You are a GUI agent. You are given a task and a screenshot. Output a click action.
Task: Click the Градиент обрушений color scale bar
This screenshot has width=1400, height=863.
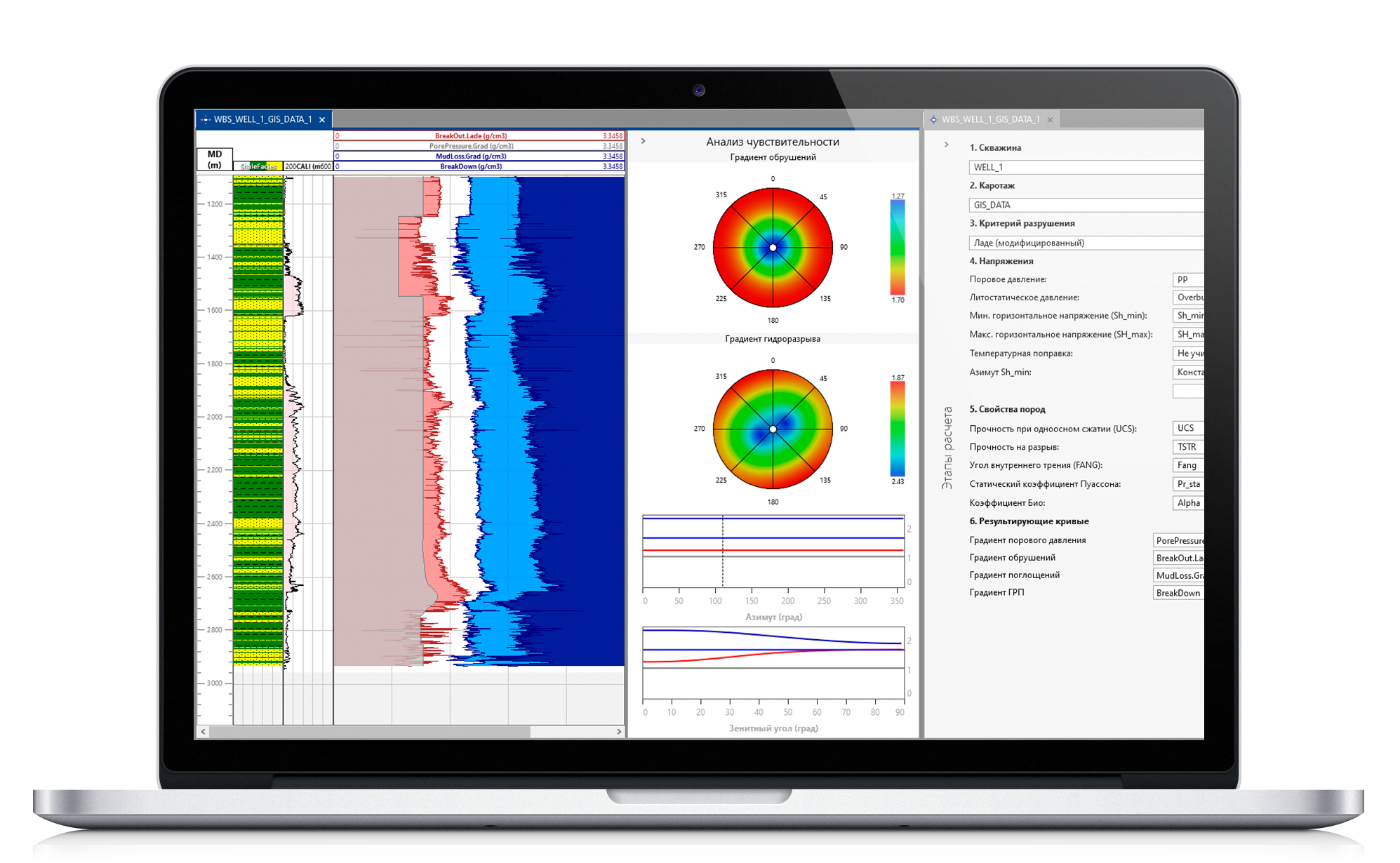point(898,248)
